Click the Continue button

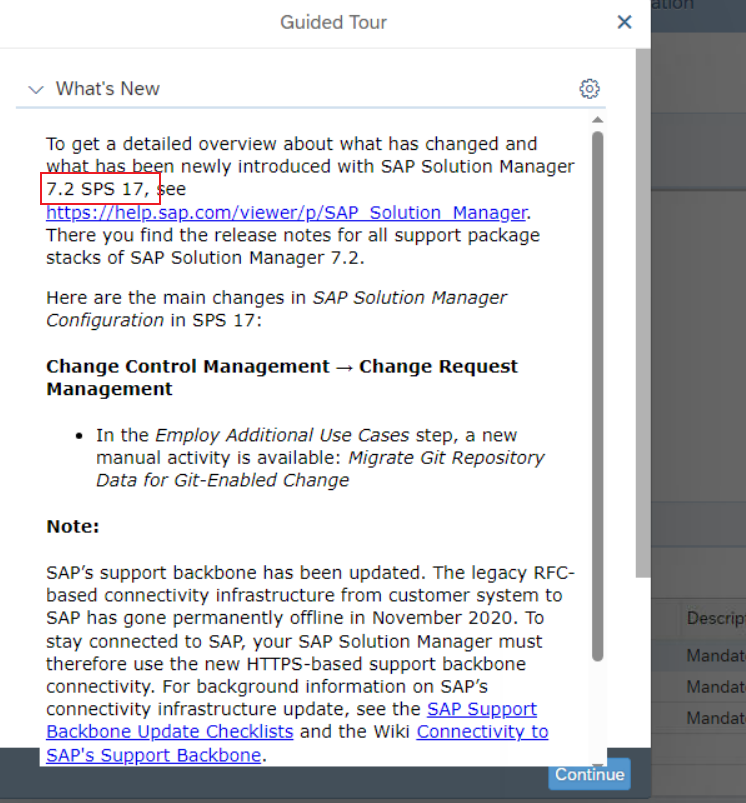[589, 774]
